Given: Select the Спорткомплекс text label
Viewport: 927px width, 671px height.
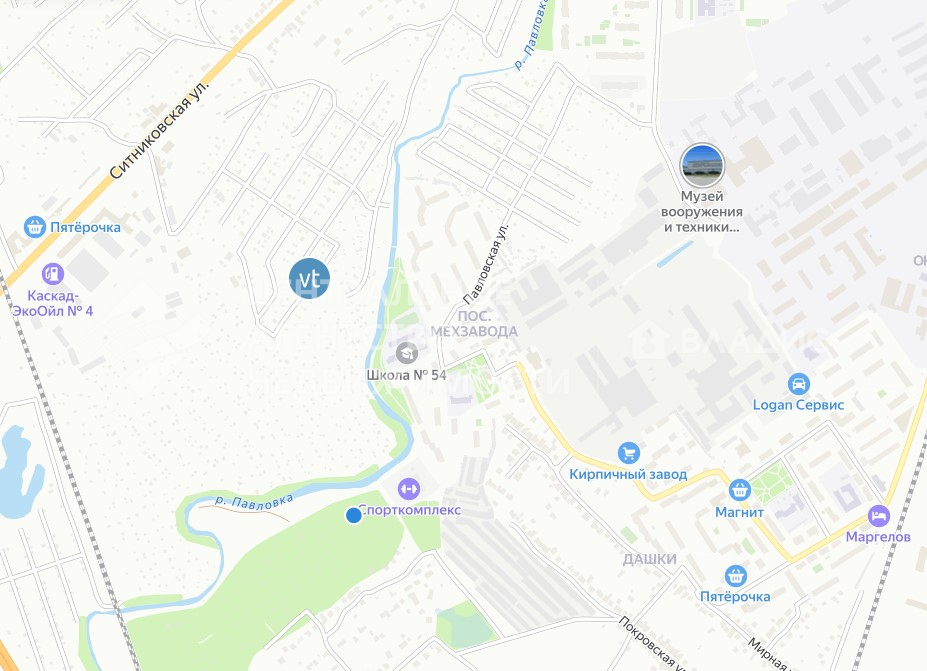Looking at the screenshot, I should click(x=410, y=510).
